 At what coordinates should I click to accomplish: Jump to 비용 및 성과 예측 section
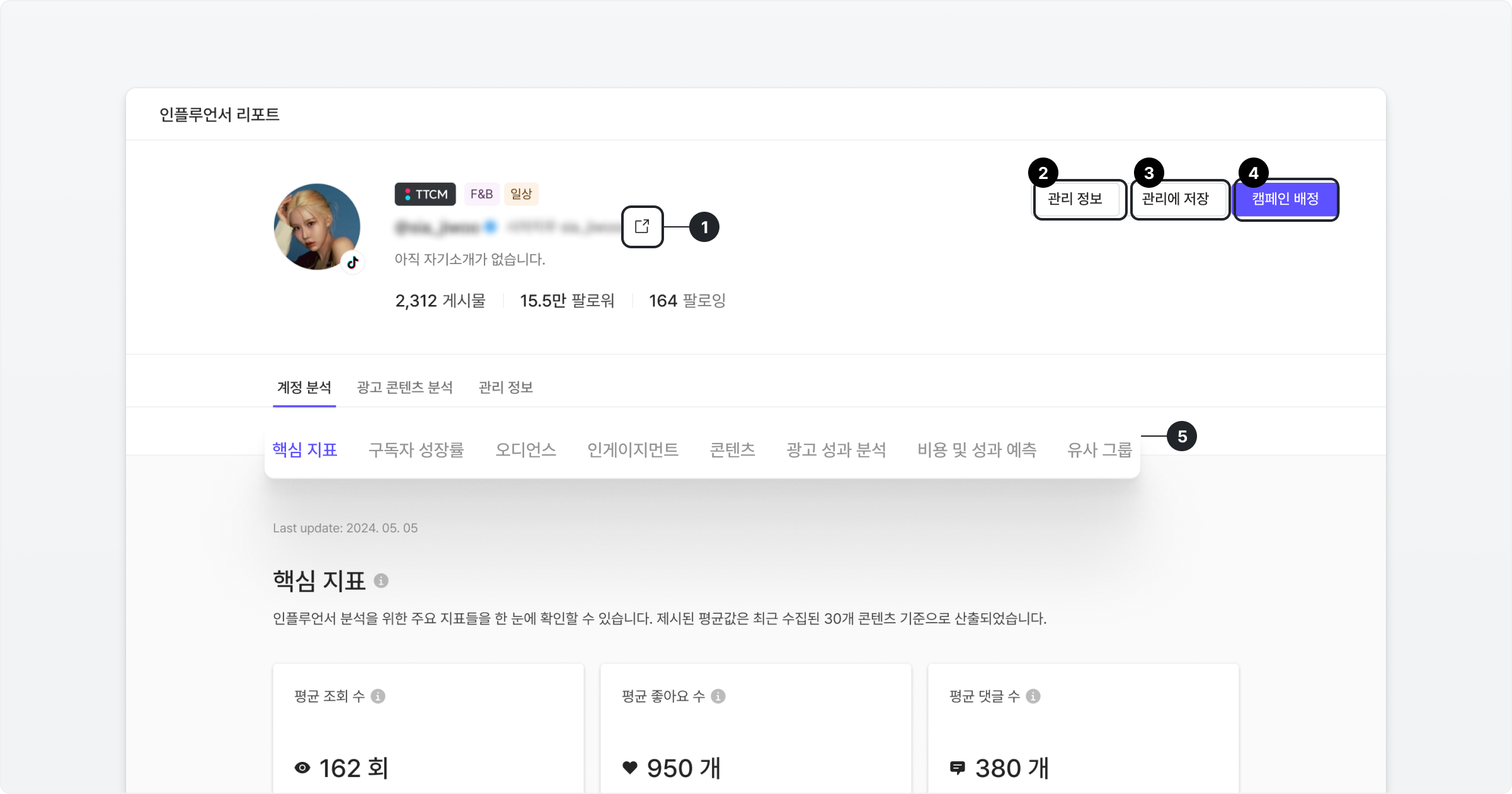click(x=977, y=450)
